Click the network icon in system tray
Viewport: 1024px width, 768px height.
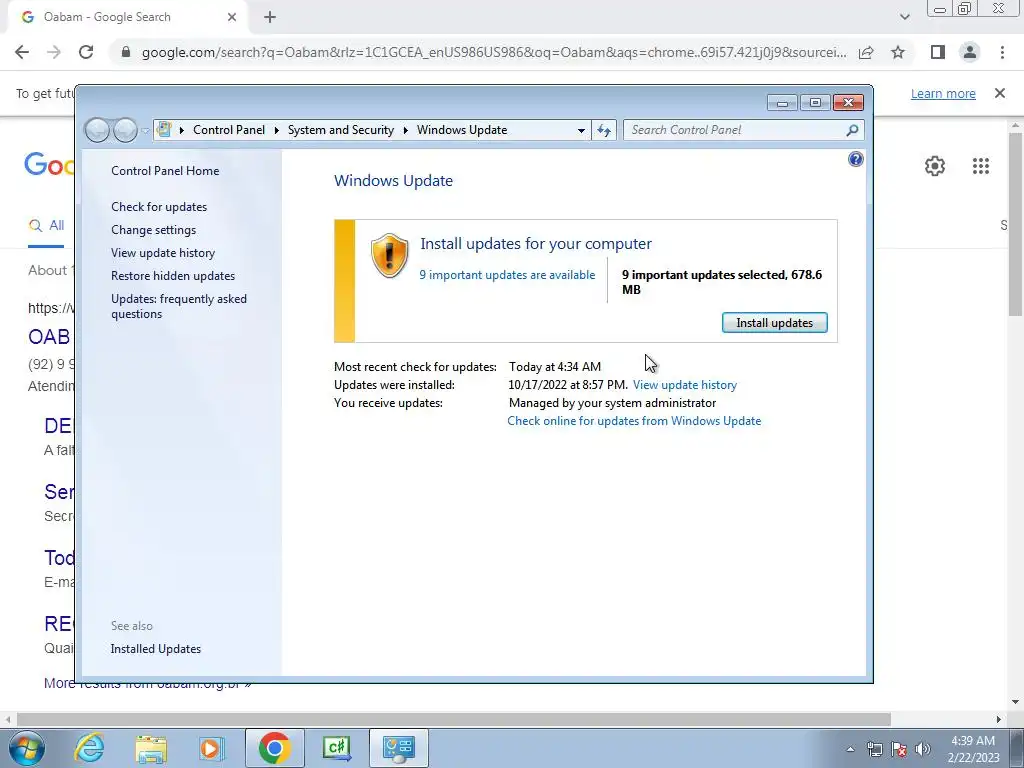tap(874, 749)
